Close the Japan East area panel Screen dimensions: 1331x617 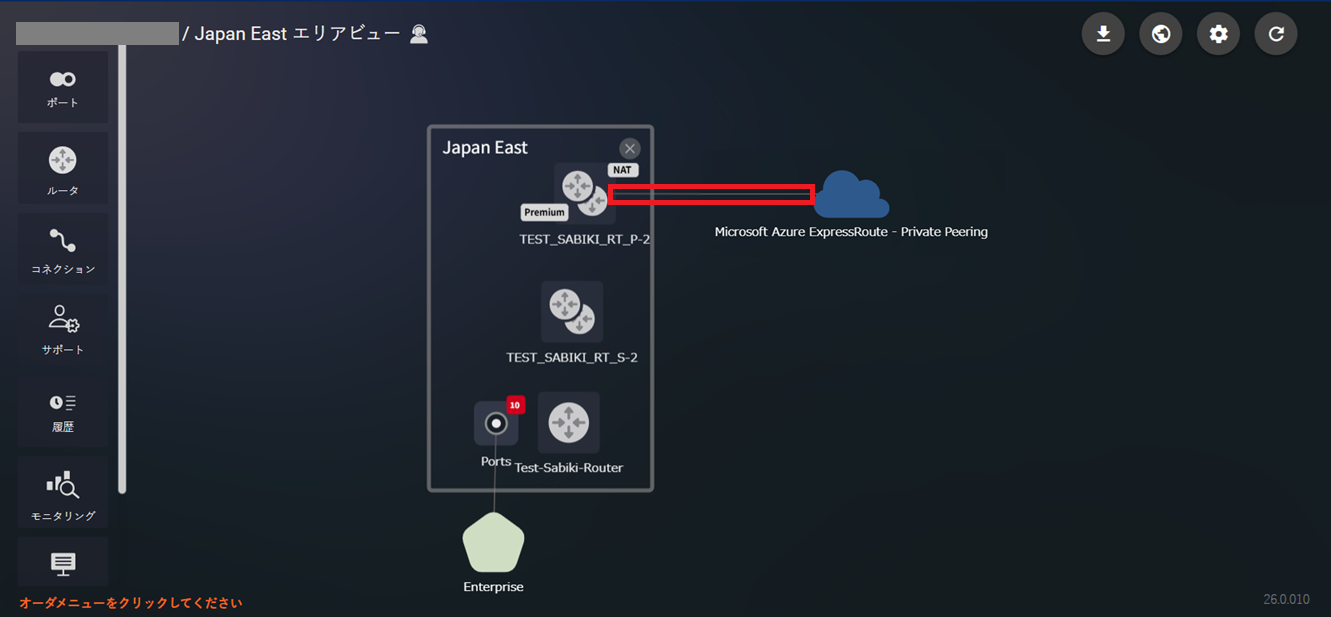629,149
